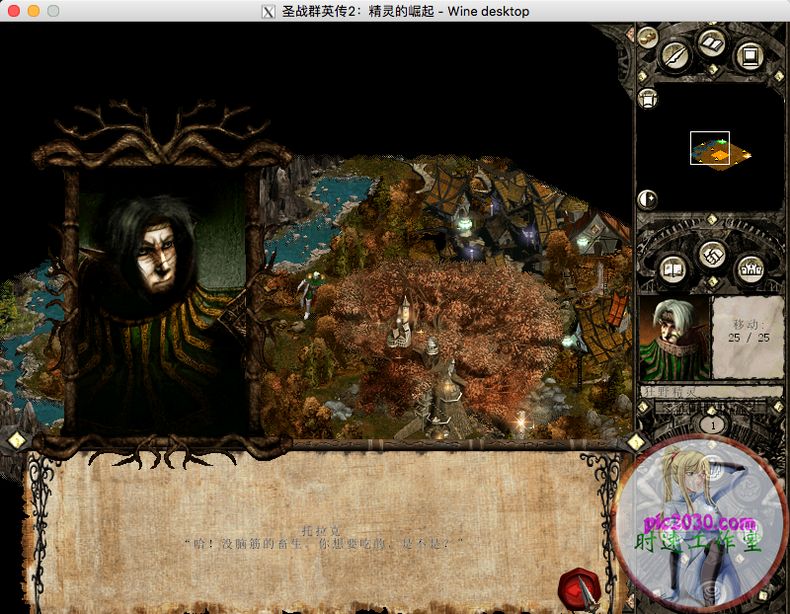The image size is (790, 614).
Task: Click the speaker name "托拉克" in dialog
Action: coord(321,530)
